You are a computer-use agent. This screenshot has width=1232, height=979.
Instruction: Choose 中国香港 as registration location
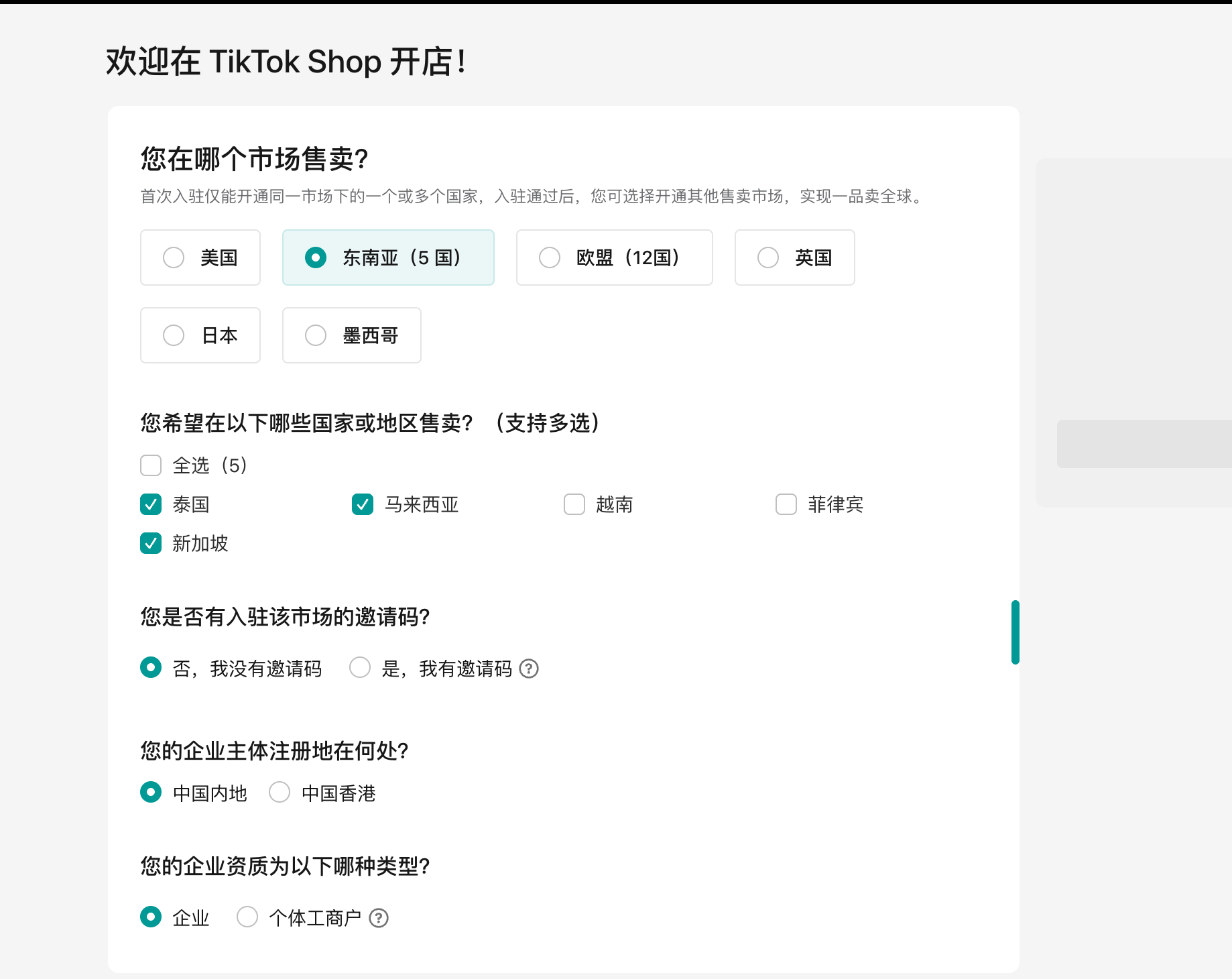[280, 793]
